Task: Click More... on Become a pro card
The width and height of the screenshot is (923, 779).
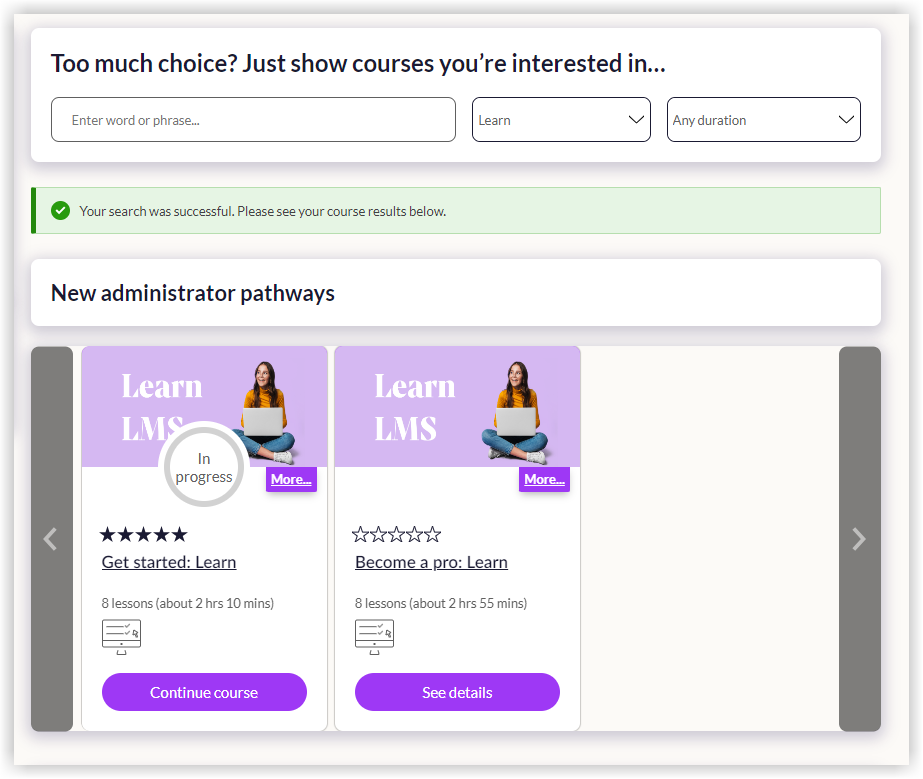Action: pyautogui.click(x=544, y=480)
